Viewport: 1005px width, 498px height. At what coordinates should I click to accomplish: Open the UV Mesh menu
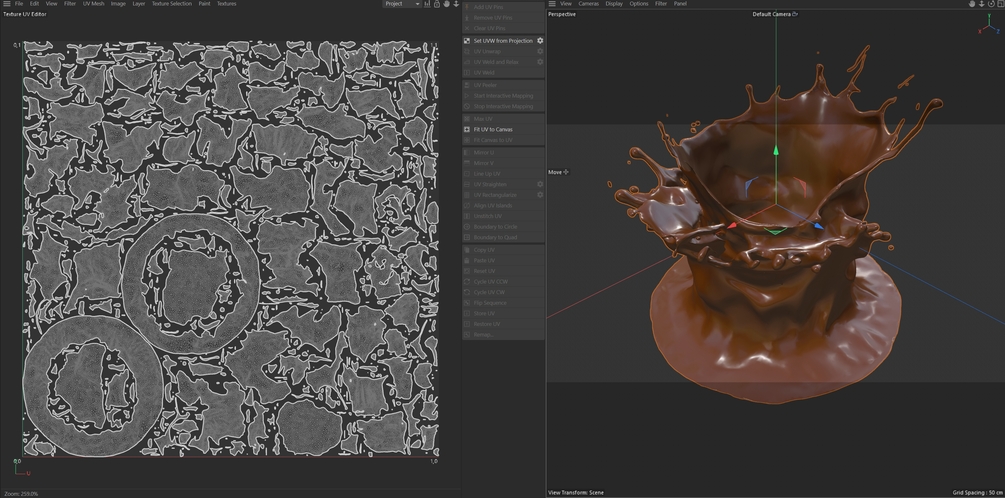tap(92, 4)
